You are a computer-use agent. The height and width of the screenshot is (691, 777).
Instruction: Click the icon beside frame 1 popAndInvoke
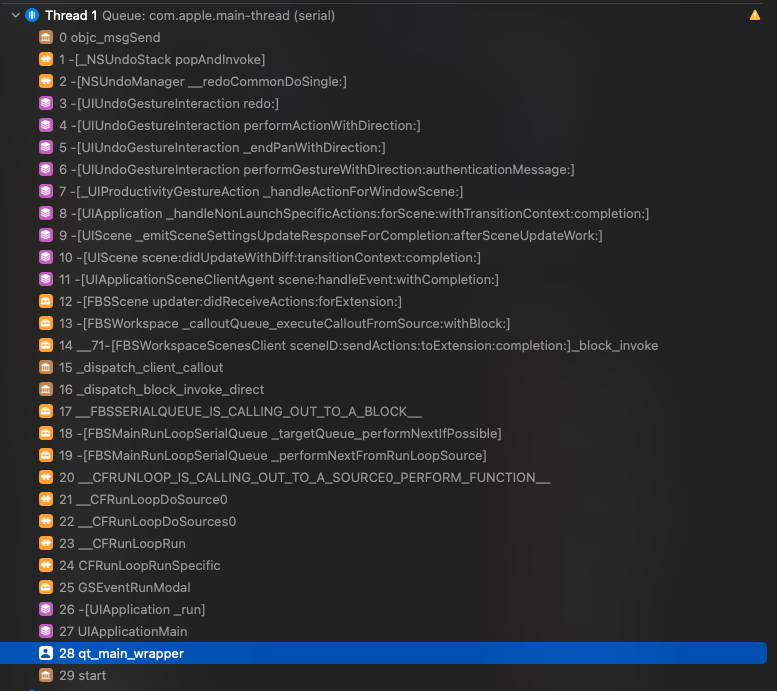tap(46, 59)
